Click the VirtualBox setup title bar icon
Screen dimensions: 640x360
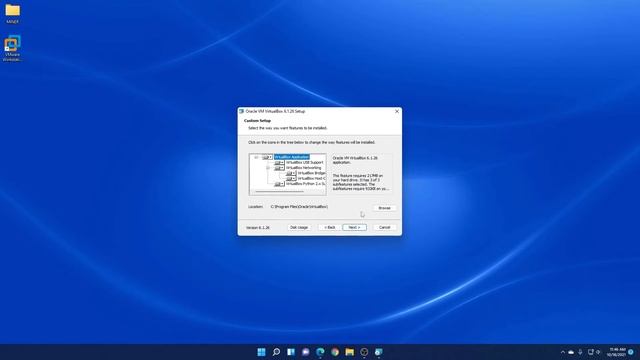pos(241,111)
